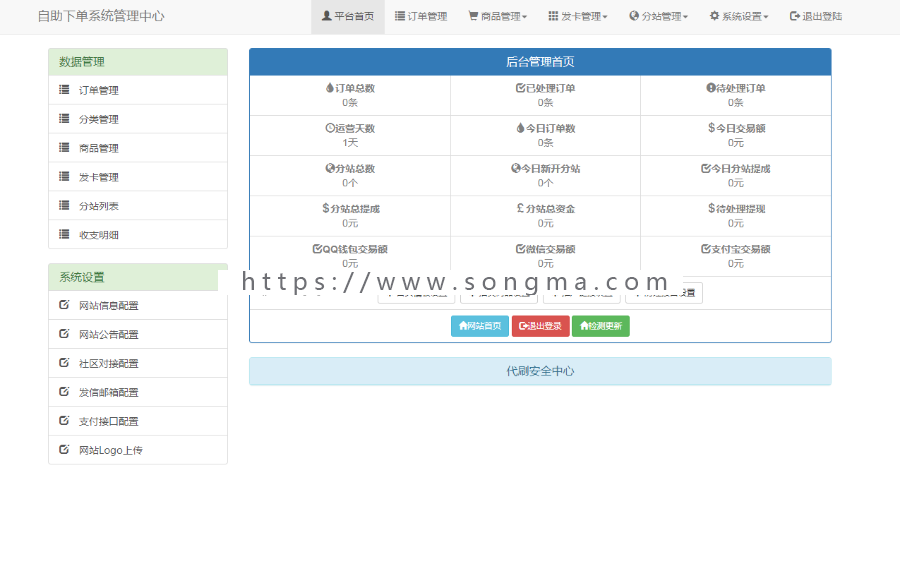
Task: Open 发卡管理 in the 数据管理 sidebar
Action: (x=138, y=177)
